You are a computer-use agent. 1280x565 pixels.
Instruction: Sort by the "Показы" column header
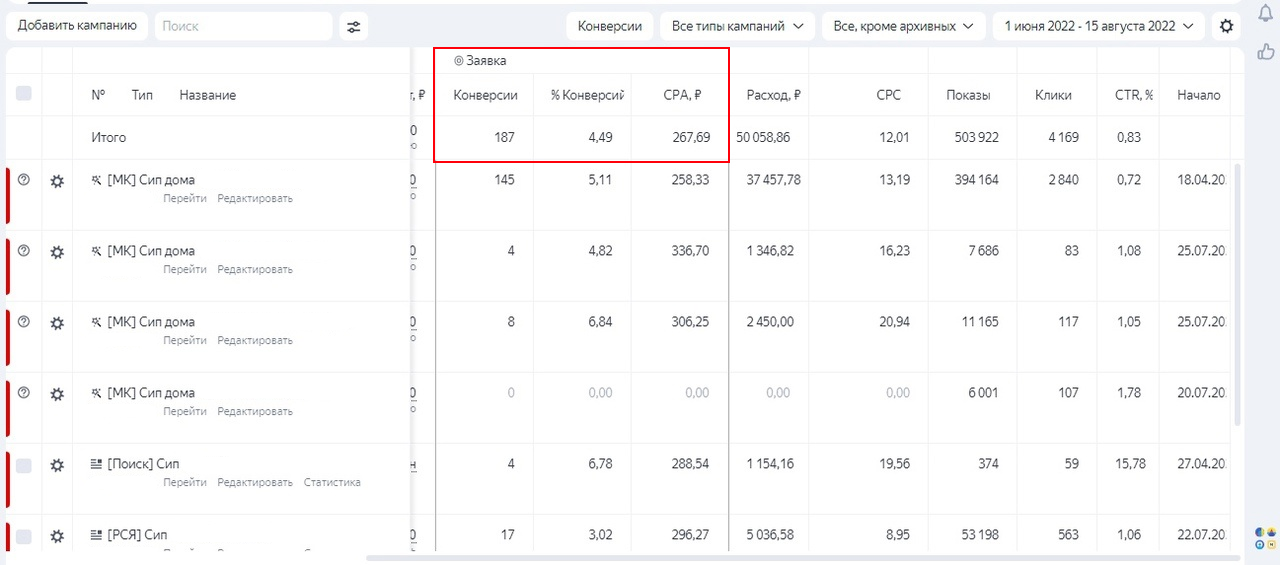click(968, 96)
